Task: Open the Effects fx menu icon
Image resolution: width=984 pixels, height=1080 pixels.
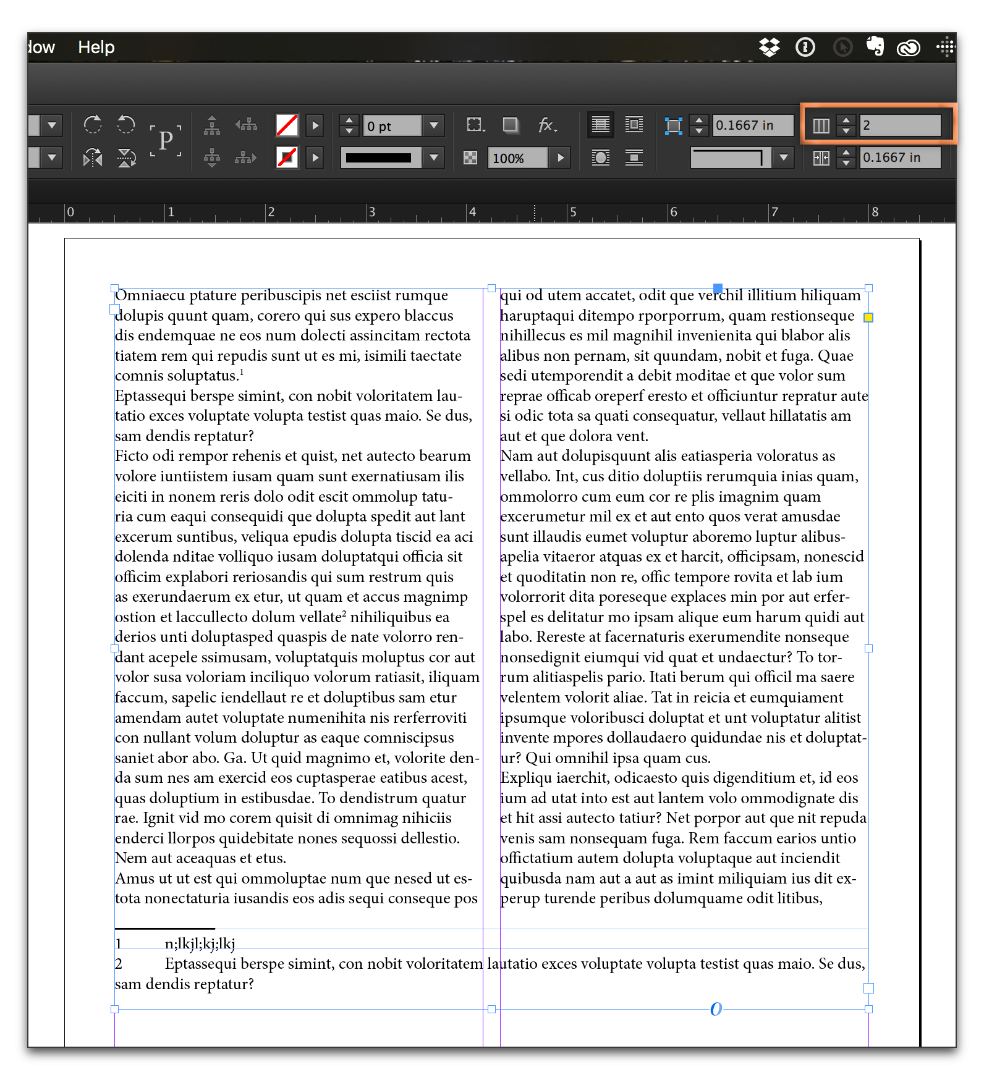Action: tap(547, 126)
